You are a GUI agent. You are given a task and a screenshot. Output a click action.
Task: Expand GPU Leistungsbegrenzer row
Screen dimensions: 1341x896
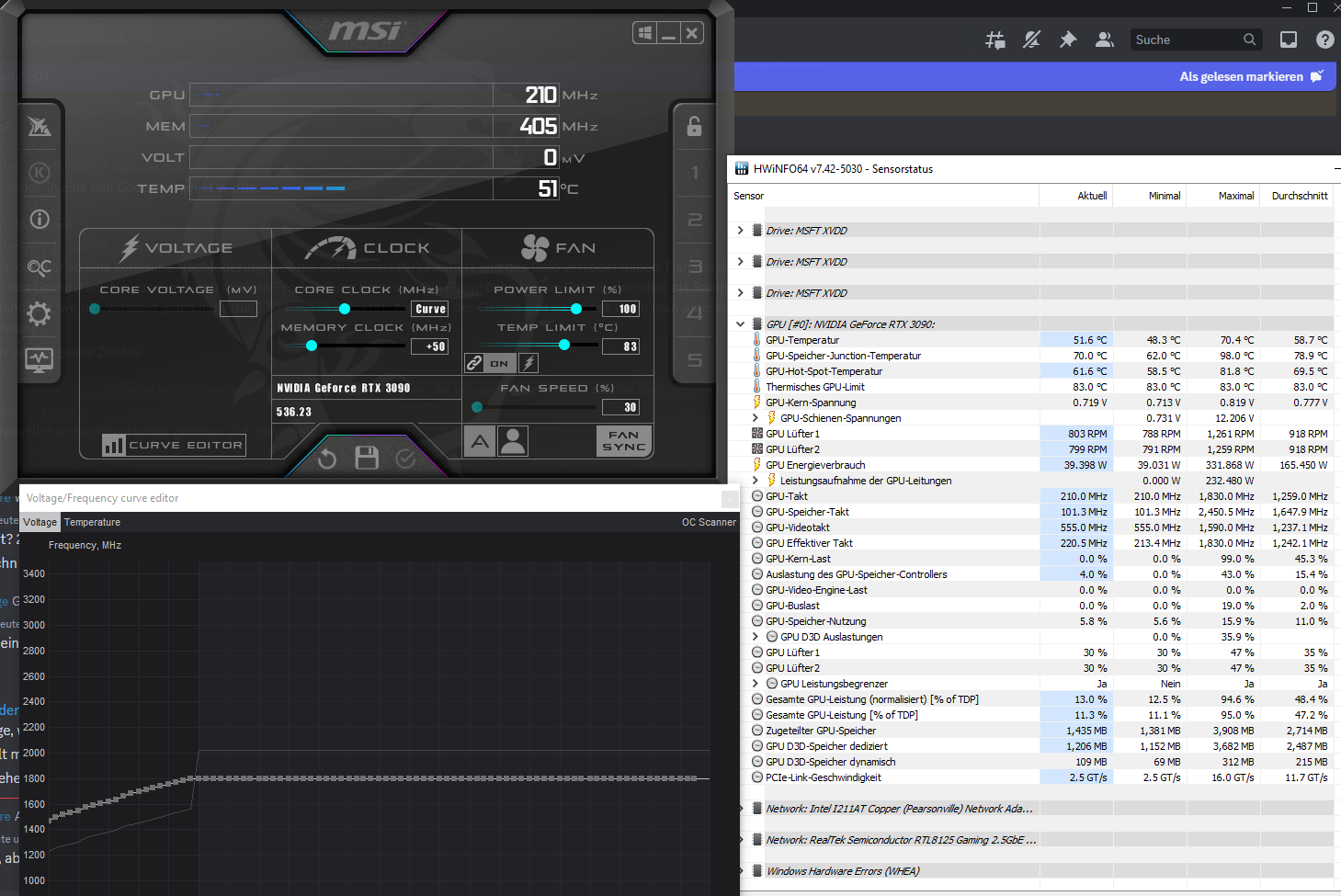click(x=756, y=684)
